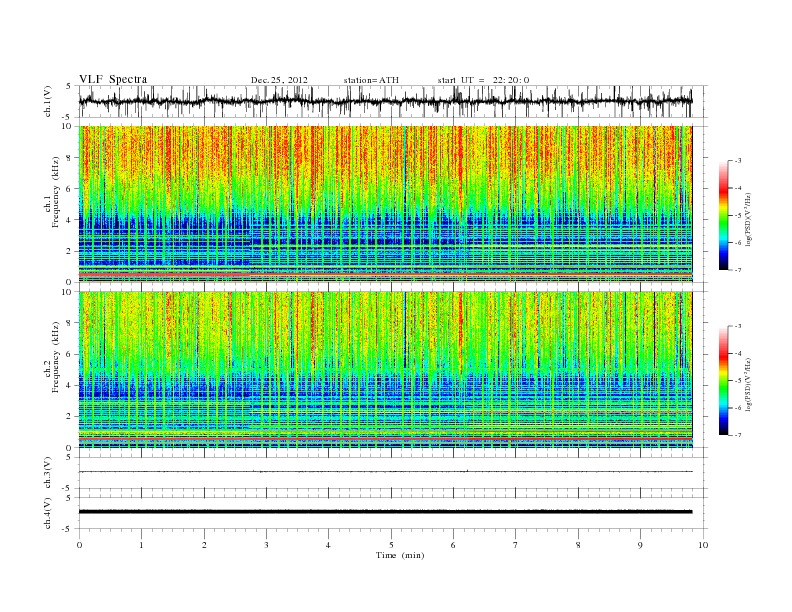The image size is (792, 612).
Task: Click the ch.4 waveform strip
Action: 393,513
